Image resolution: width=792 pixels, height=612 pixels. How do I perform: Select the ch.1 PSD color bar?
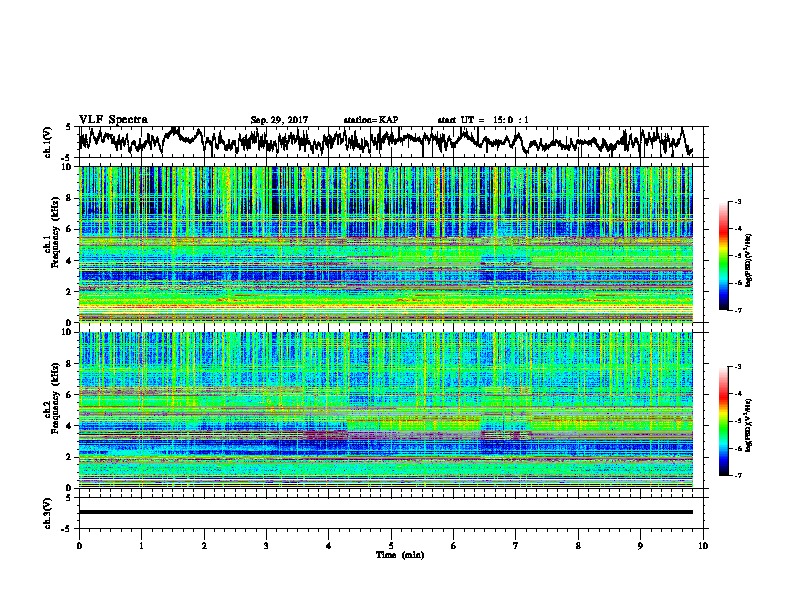[723, 256]
